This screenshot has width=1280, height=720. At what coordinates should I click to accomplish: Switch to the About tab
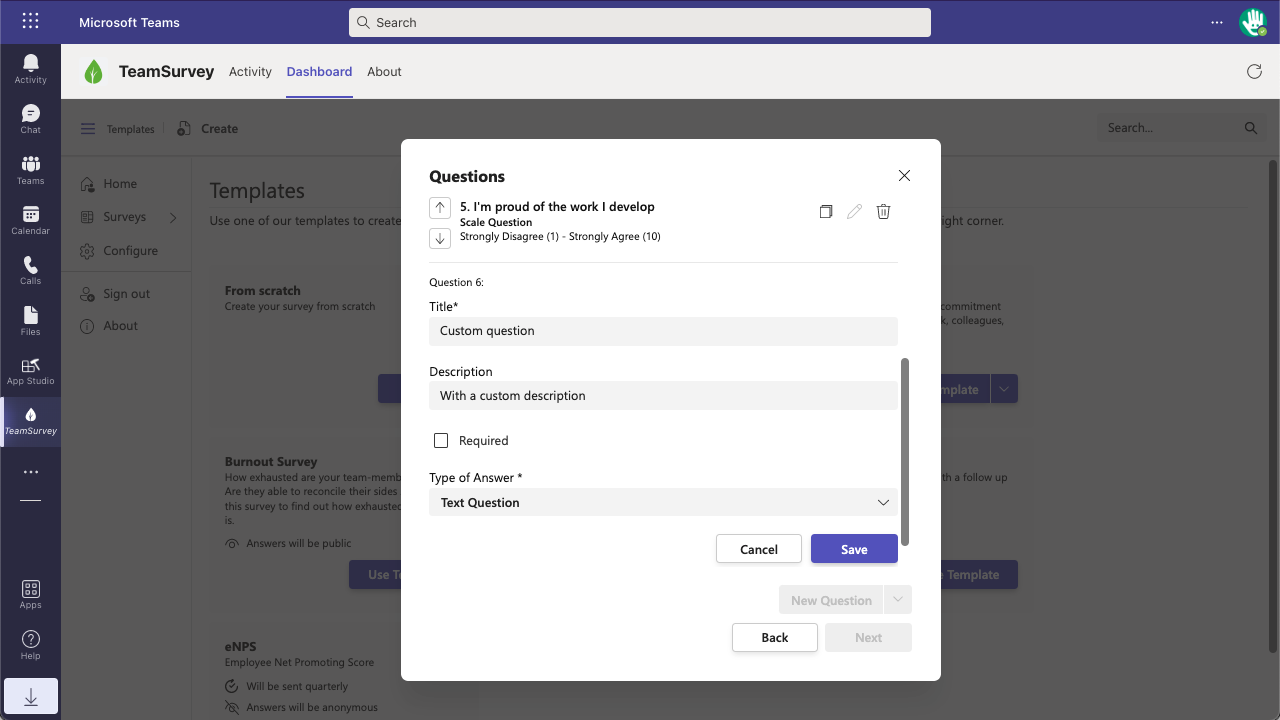tap(384, 72)
